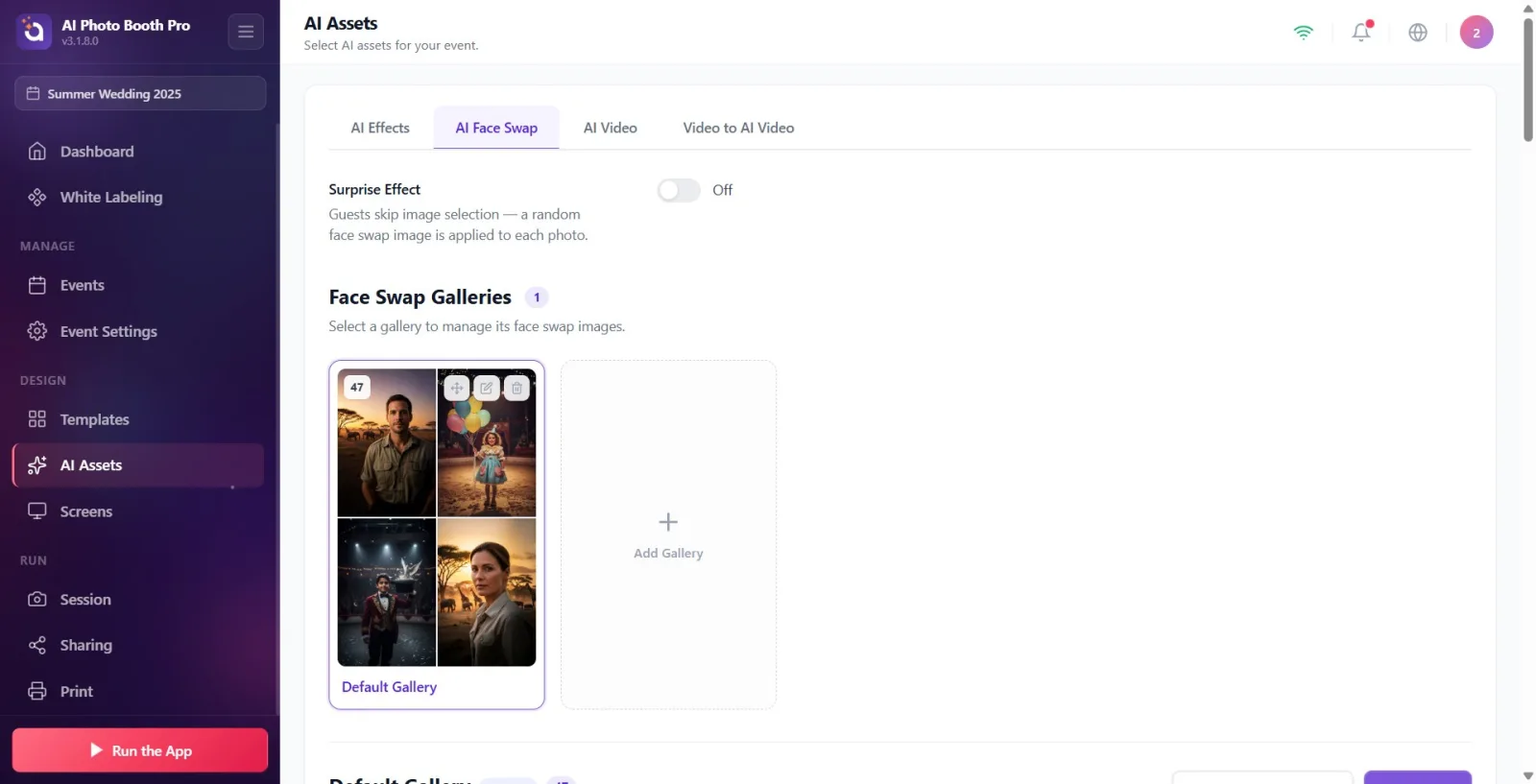Viewport: 1536px width, 784px height.
Task: Click the Event Settings gear icon
Action: coord(37,331)
